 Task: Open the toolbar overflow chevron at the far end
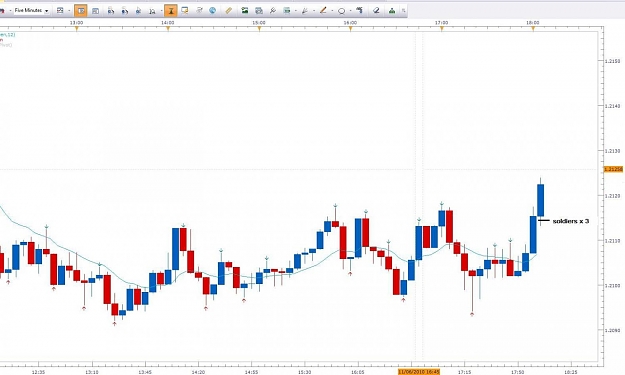click(x=403, y=11)
